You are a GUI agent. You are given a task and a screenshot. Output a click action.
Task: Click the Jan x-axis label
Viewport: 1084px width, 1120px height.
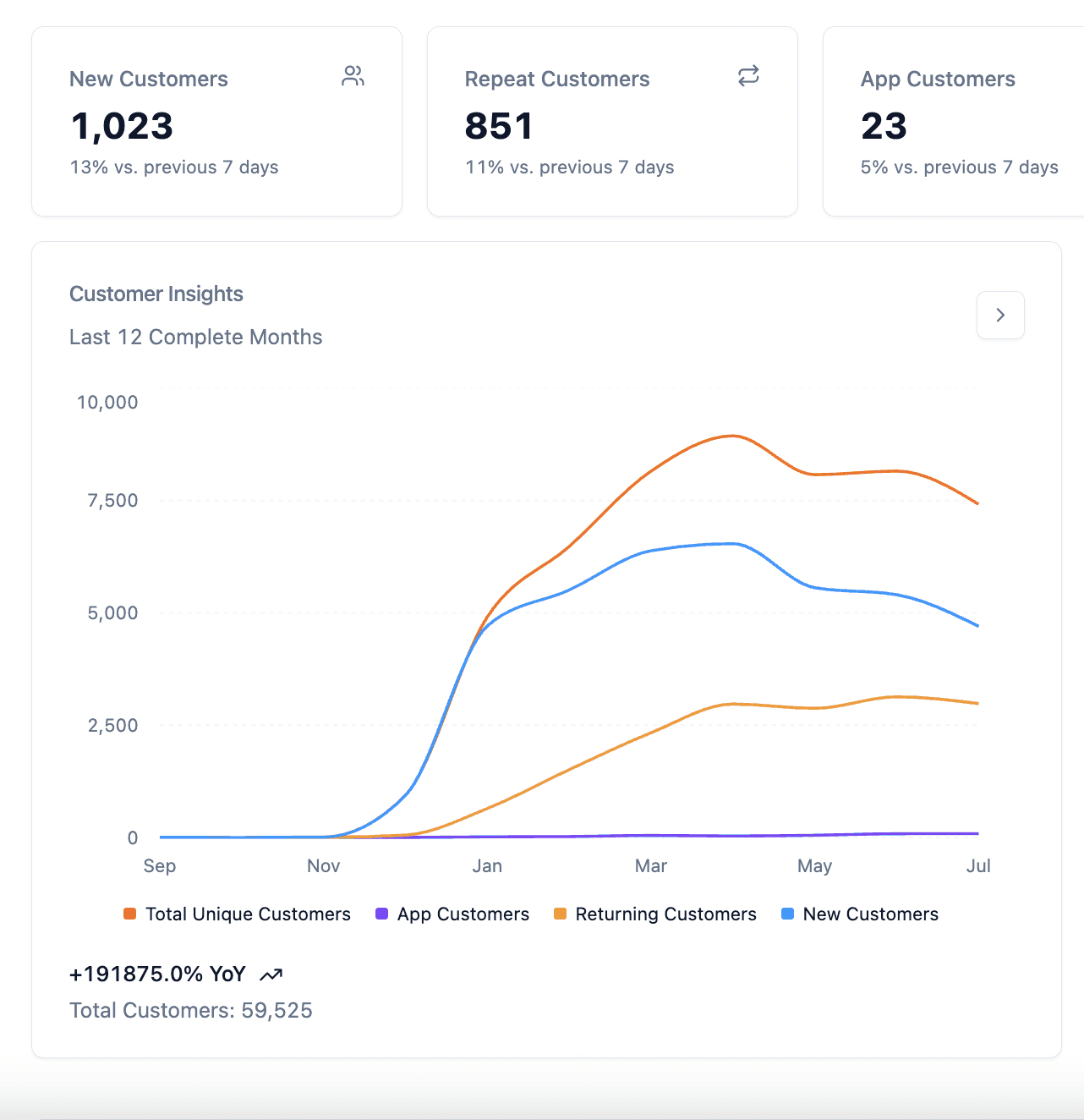pos(487,866)
